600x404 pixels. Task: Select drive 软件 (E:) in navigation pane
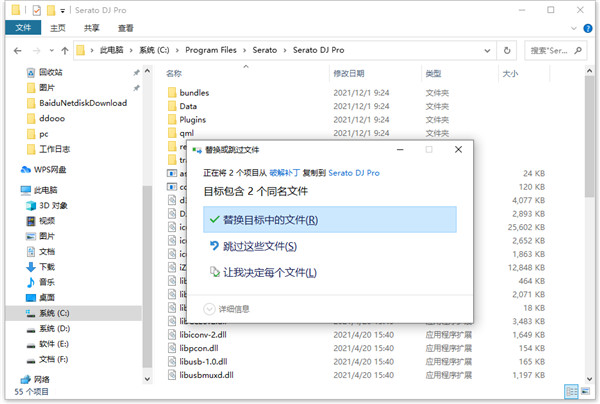pyautogui.click(x=53, y=344)
